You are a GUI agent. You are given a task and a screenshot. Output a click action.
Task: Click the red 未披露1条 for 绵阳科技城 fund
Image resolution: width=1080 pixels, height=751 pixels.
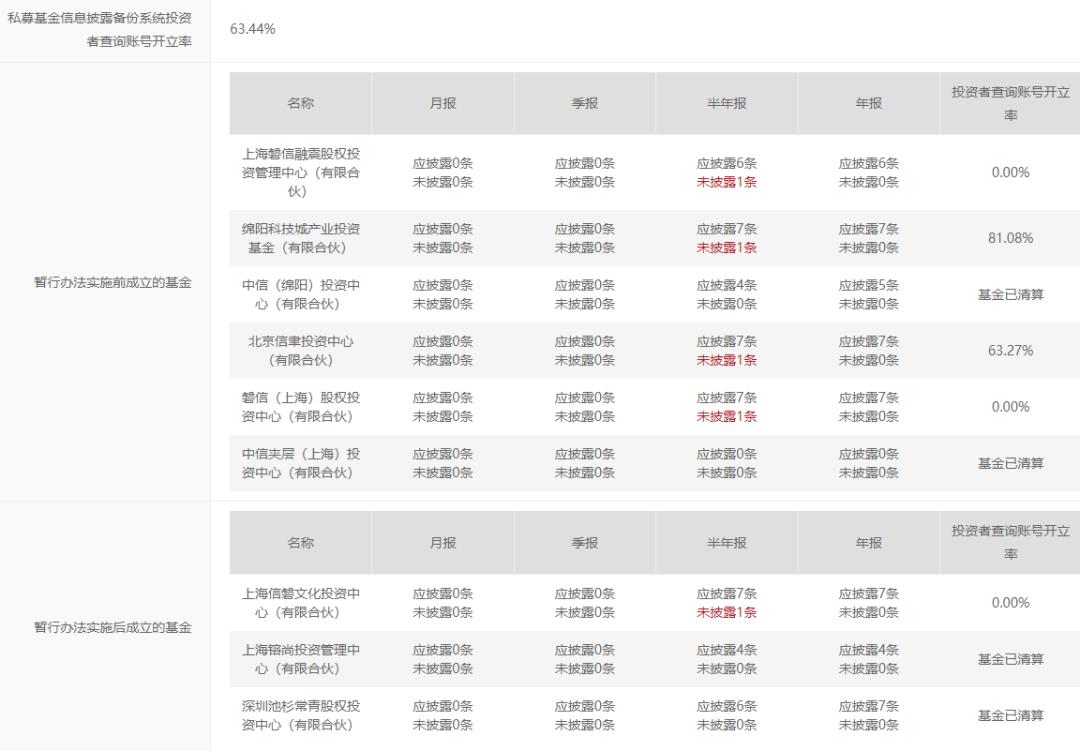725,248
